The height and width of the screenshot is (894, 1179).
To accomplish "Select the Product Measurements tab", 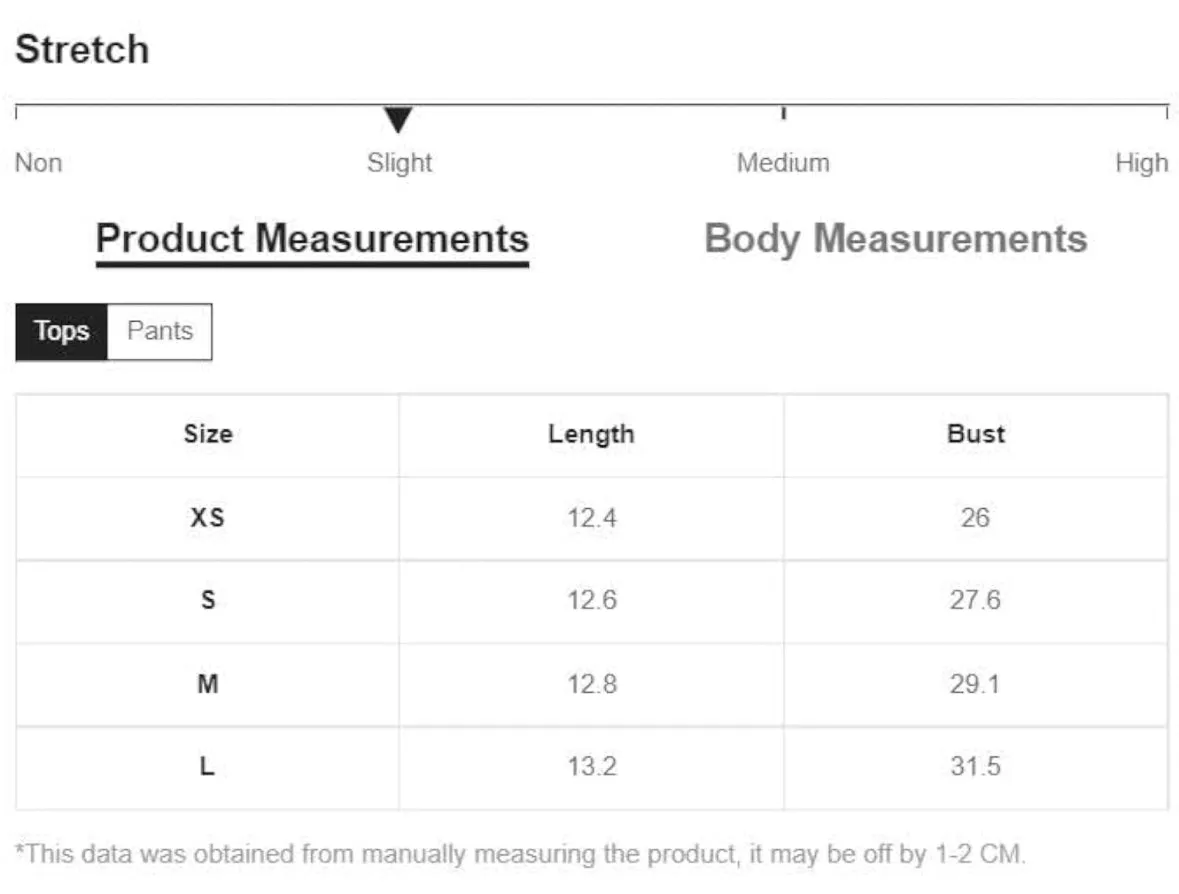I will [312, 241].
